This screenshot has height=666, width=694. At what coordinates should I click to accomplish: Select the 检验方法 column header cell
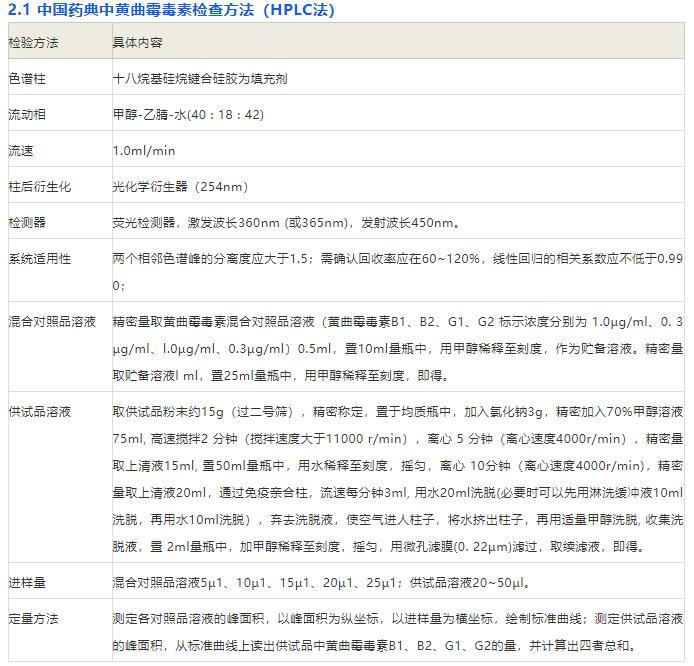(x=34, y=43)
